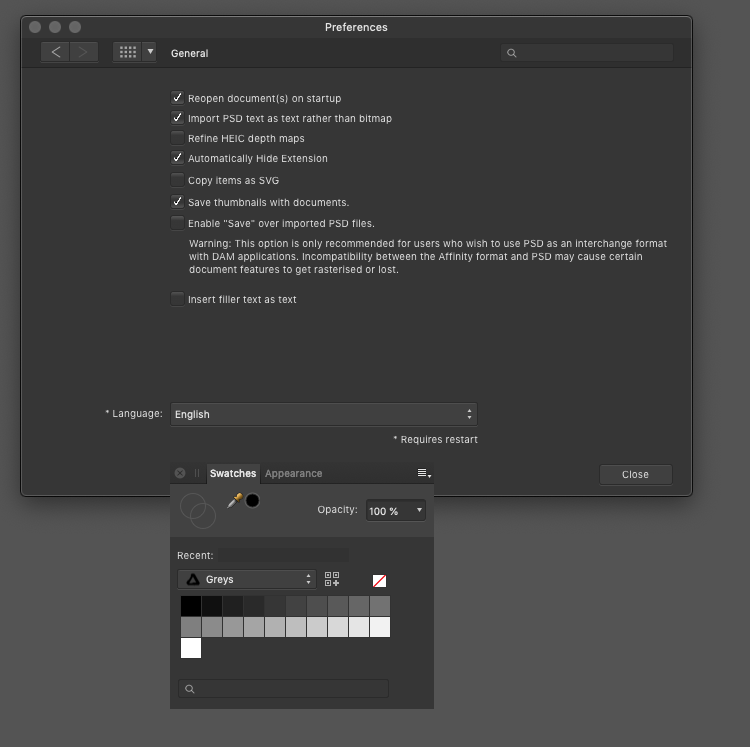Click the None swatch with red slash
This screenshot has width=750, height=747.
point(379,581)
